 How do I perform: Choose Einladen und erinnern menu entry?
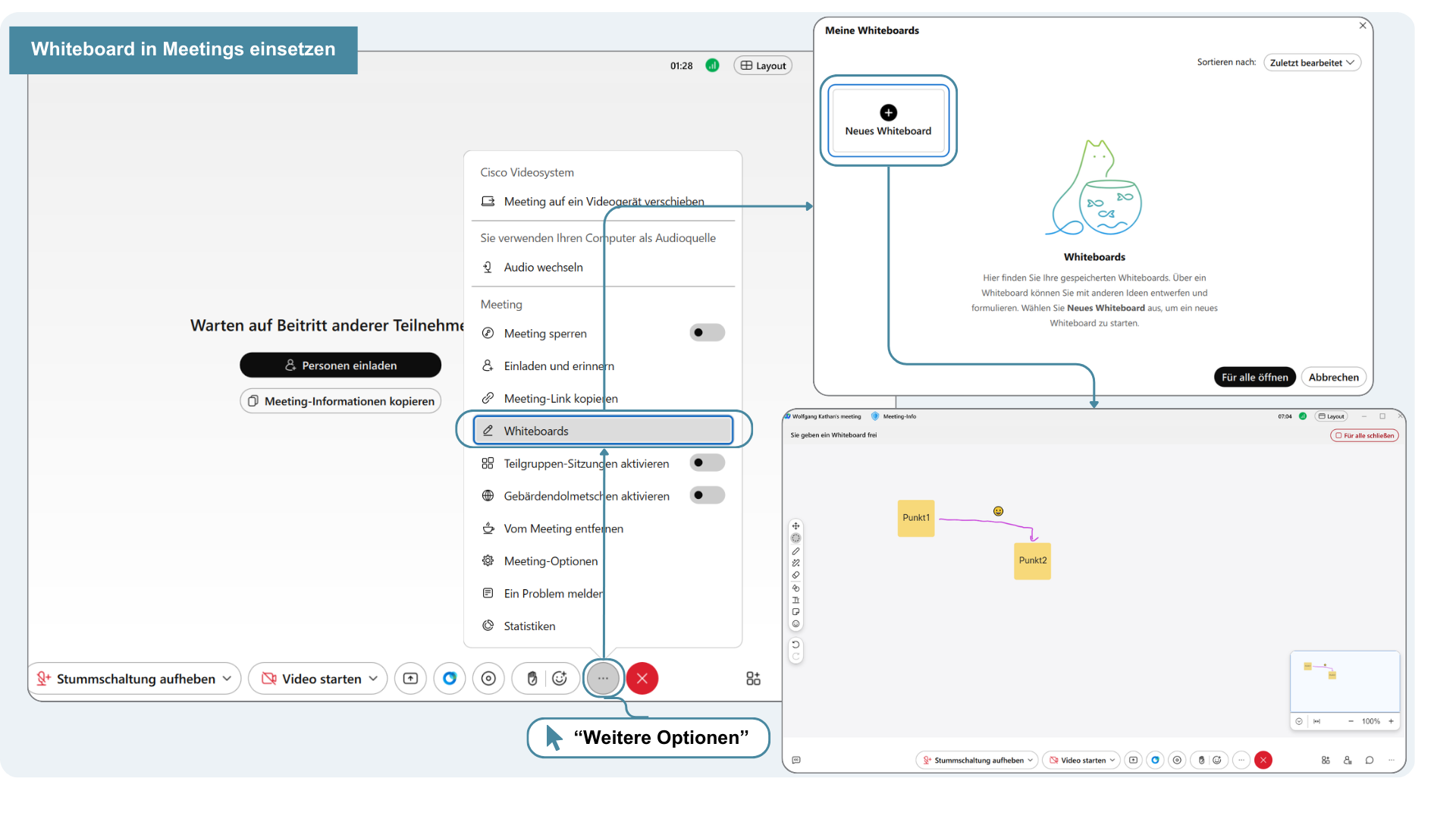[x=604, y=366]
